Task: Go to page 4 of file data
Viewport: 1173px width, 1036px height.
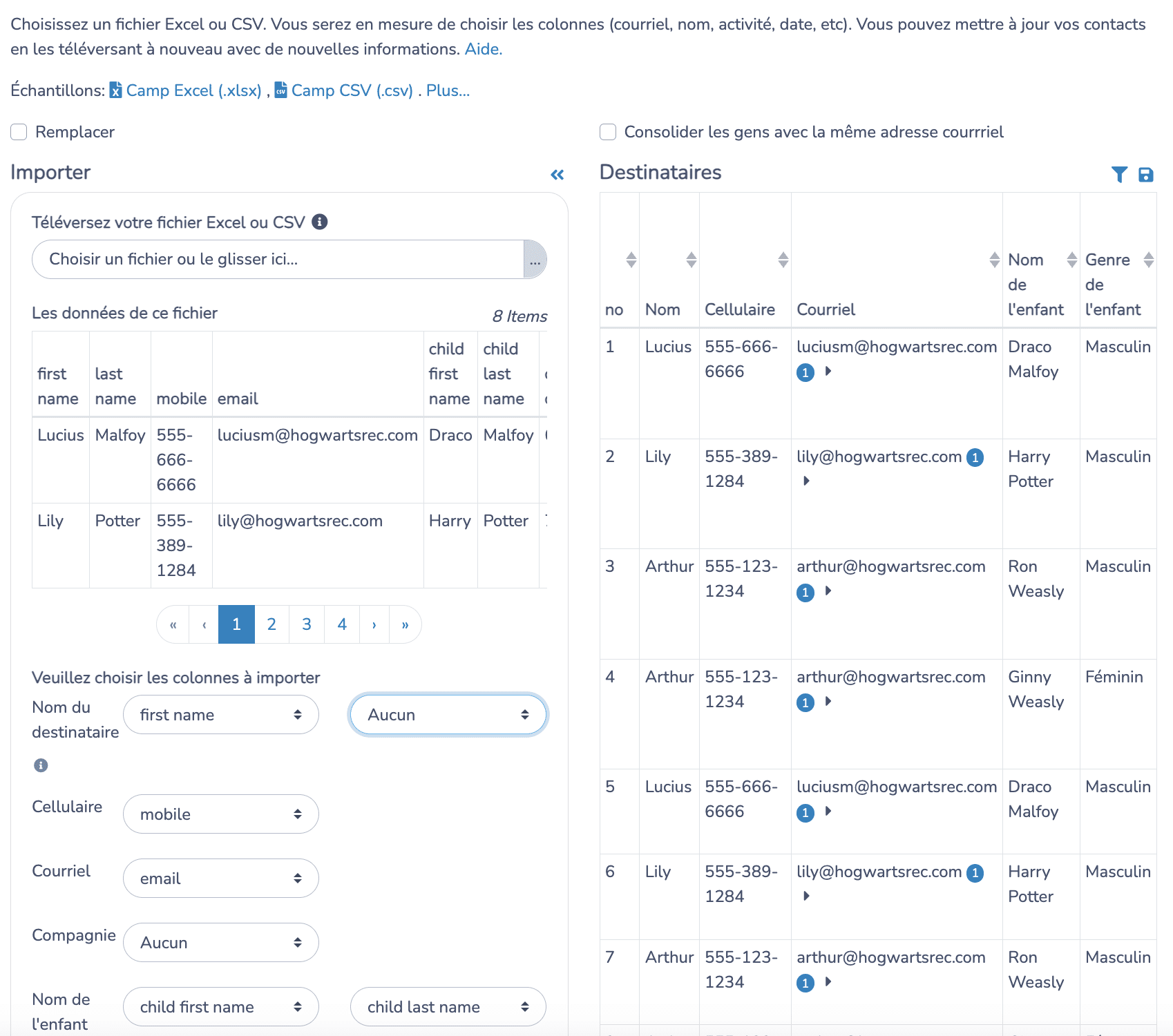Action: pyautogui.click(x=342, y=624)
